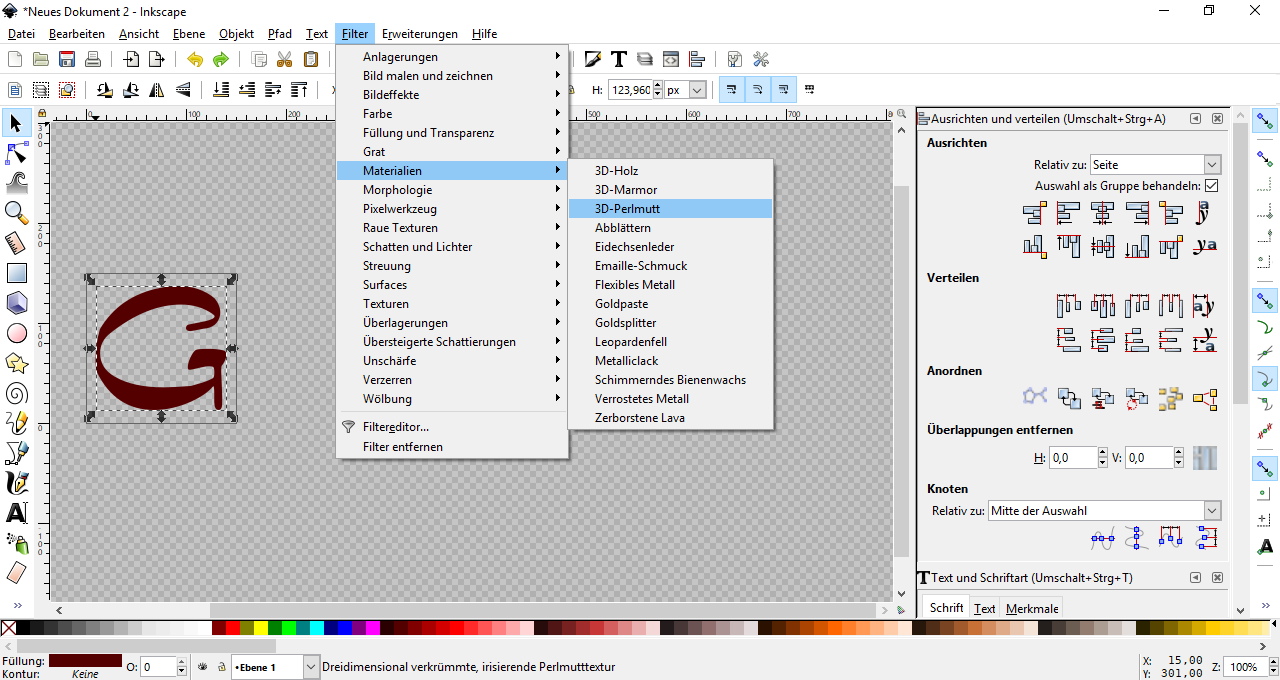Pick the red swatch in color palette
The image size is (1280, 680).
click(x=233, y=628)
